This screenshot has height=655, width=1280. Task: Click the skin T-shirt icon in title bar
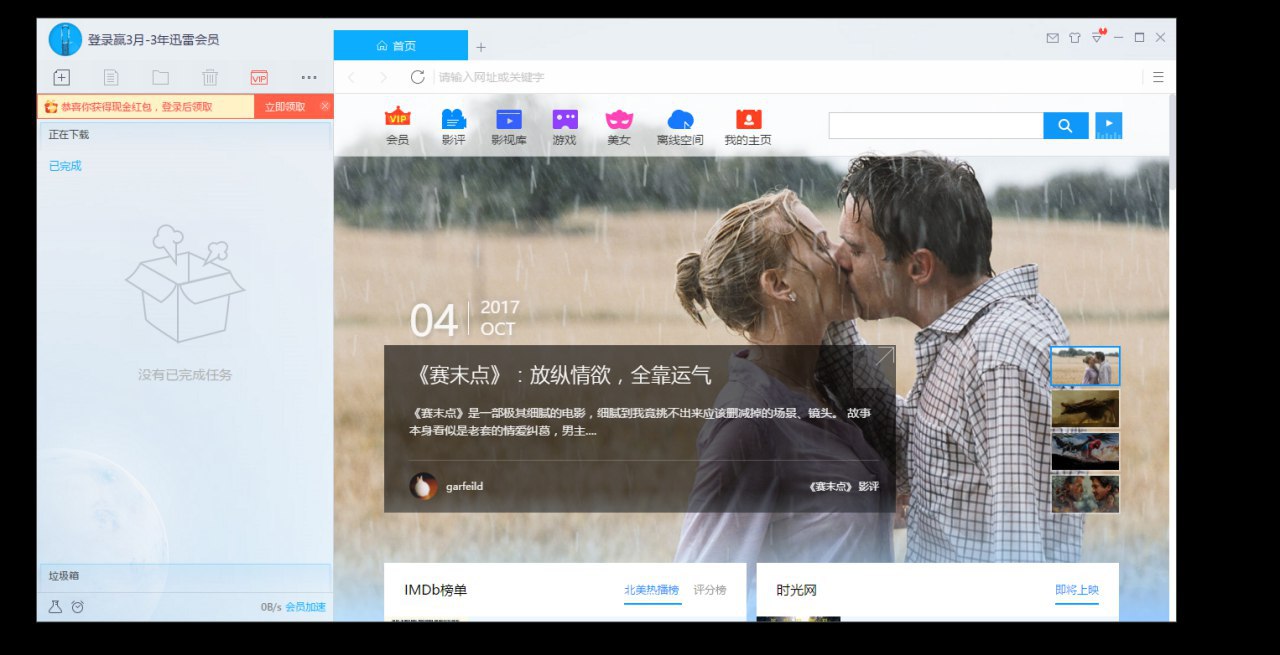(1075, 38)
